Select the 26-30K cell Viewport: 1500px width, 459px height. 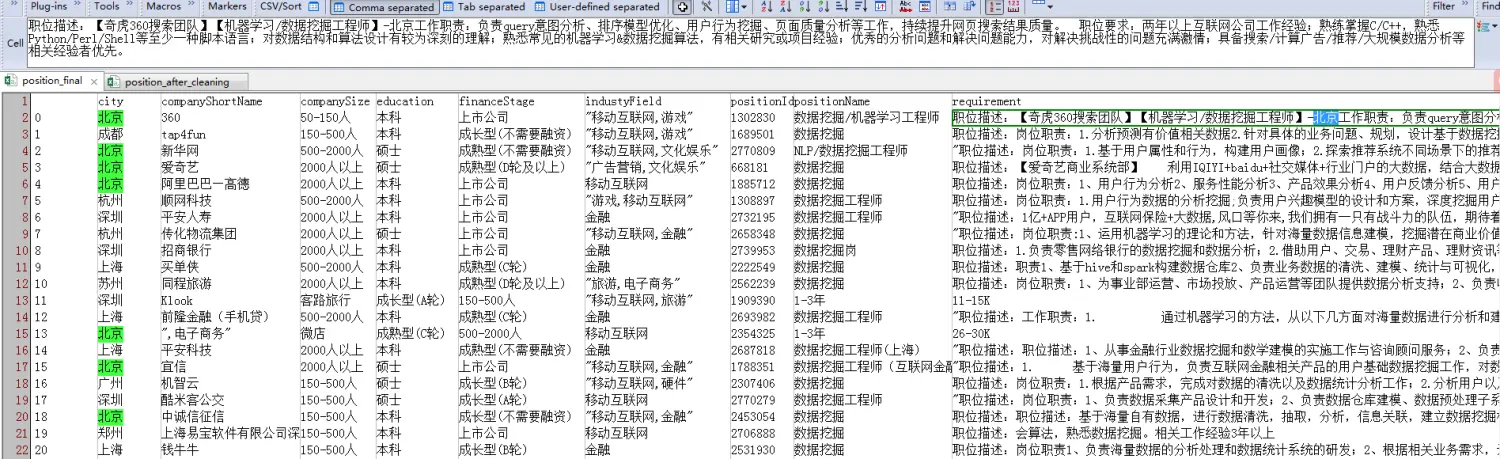(971, 333)
